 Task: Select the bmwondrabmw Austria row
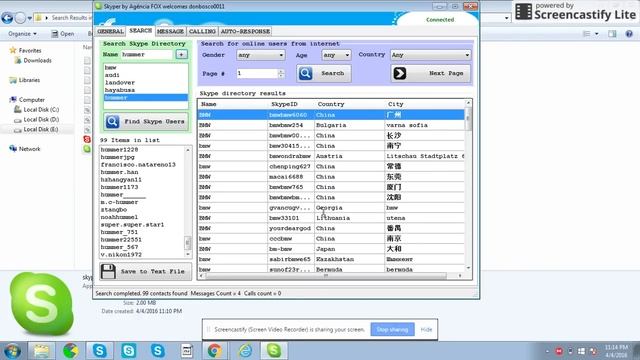click(331, 156)
